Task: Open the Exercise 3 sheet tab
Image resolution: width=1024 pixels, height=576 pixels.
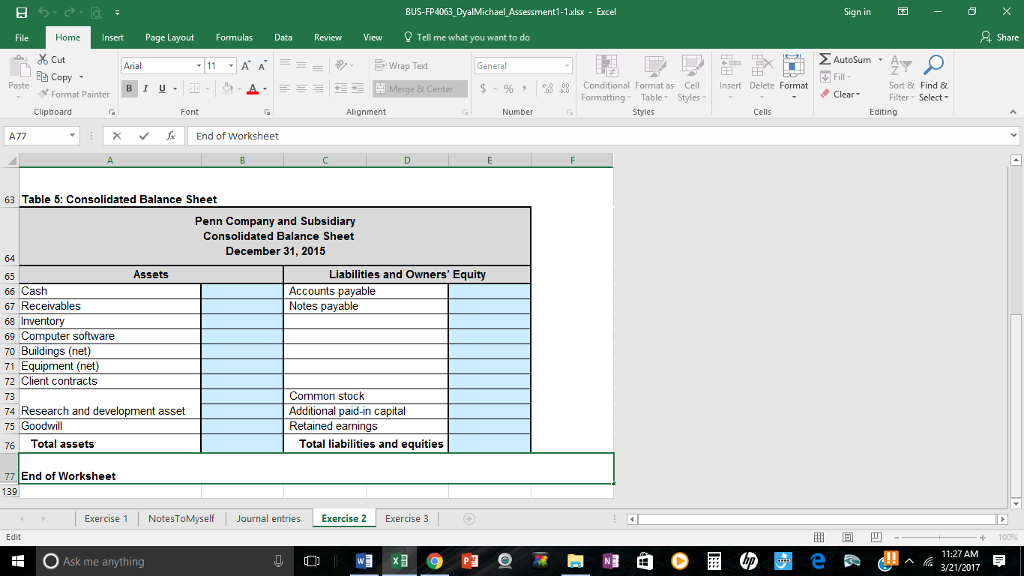Action: (407, 518)
